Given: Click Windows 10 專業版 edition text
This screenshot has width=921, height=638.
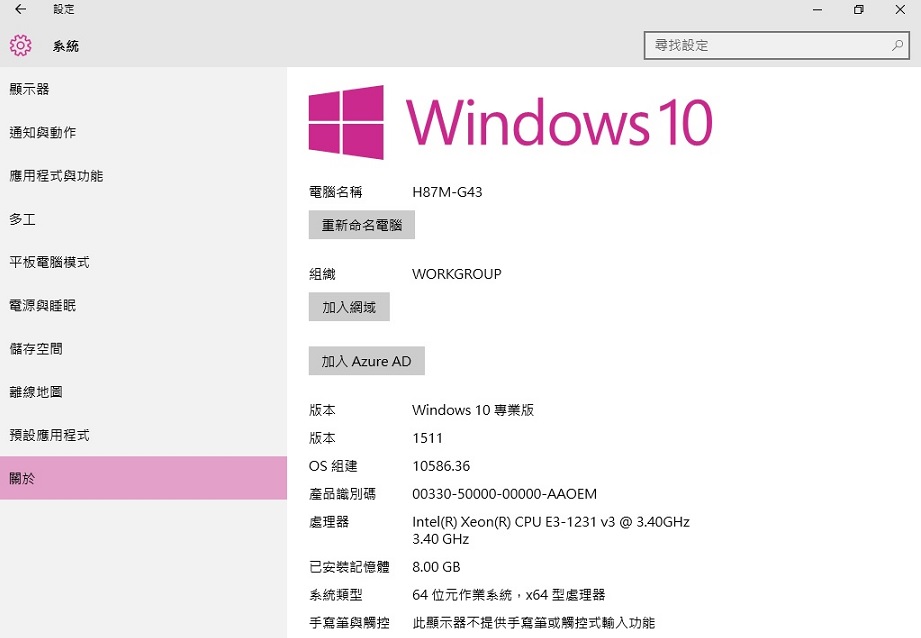Looking at the screenshot, I should coord(473,410).
